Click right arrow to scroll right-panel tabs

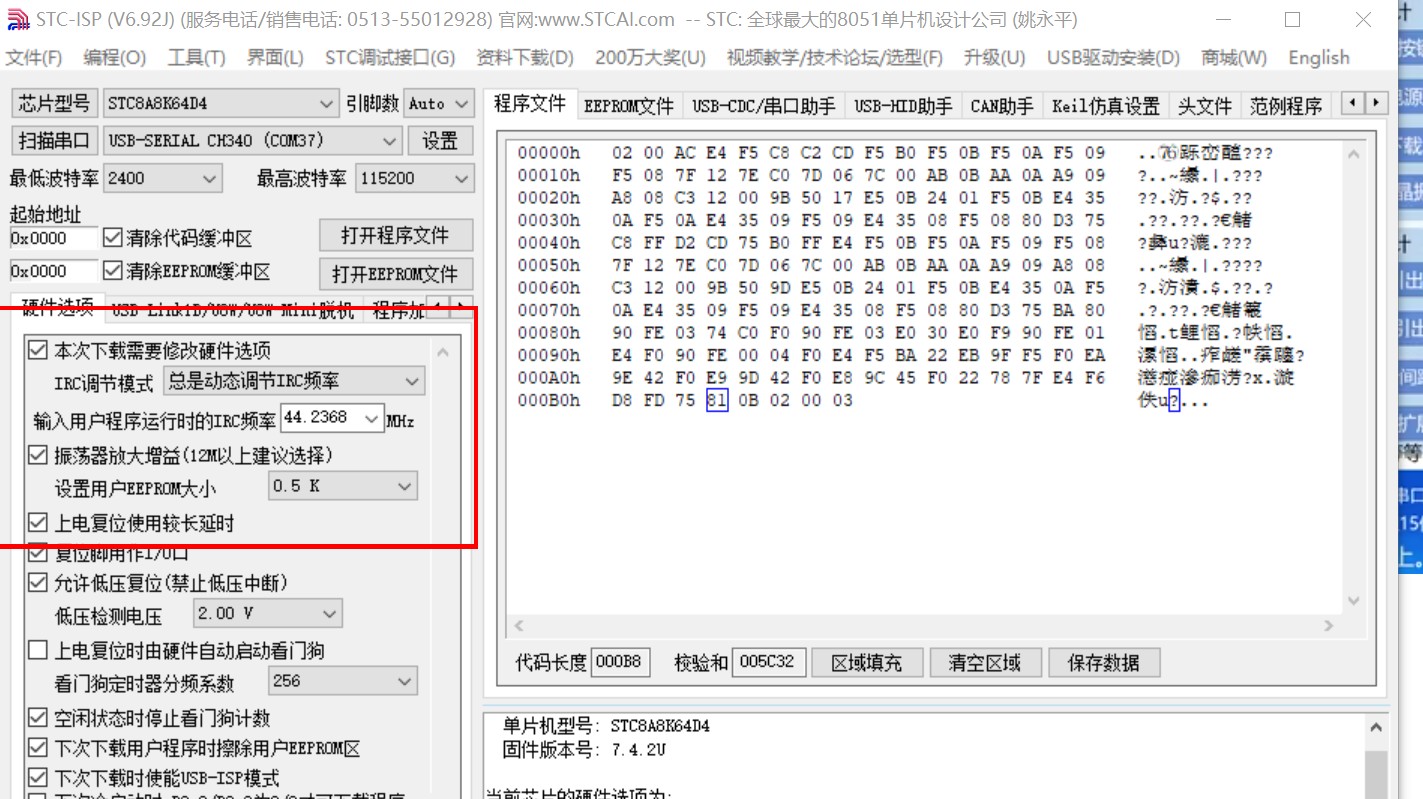(1377, 103)
